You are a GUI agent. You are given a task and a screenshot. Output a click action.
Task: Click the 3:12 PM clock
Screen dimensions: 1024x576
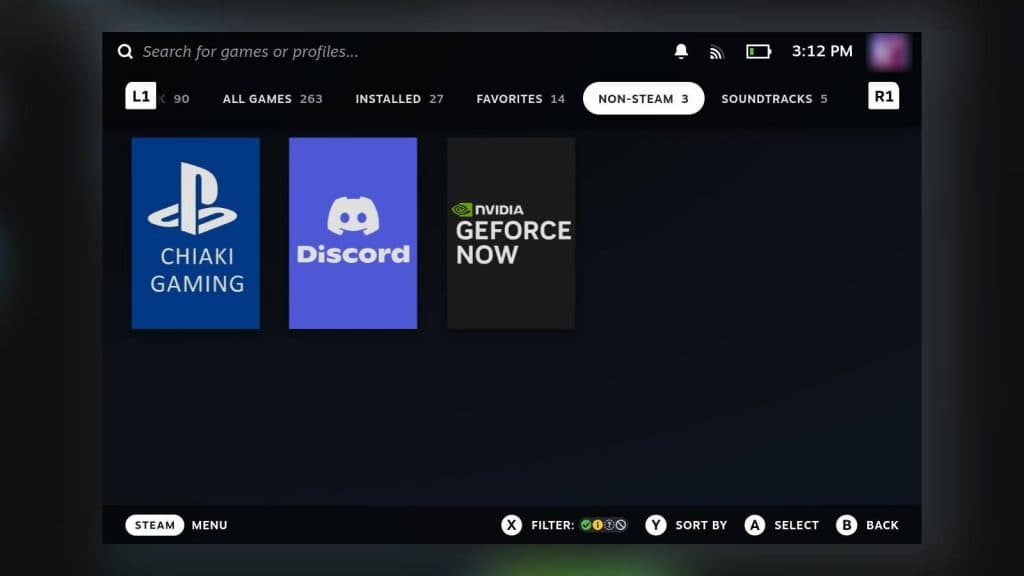822,51
